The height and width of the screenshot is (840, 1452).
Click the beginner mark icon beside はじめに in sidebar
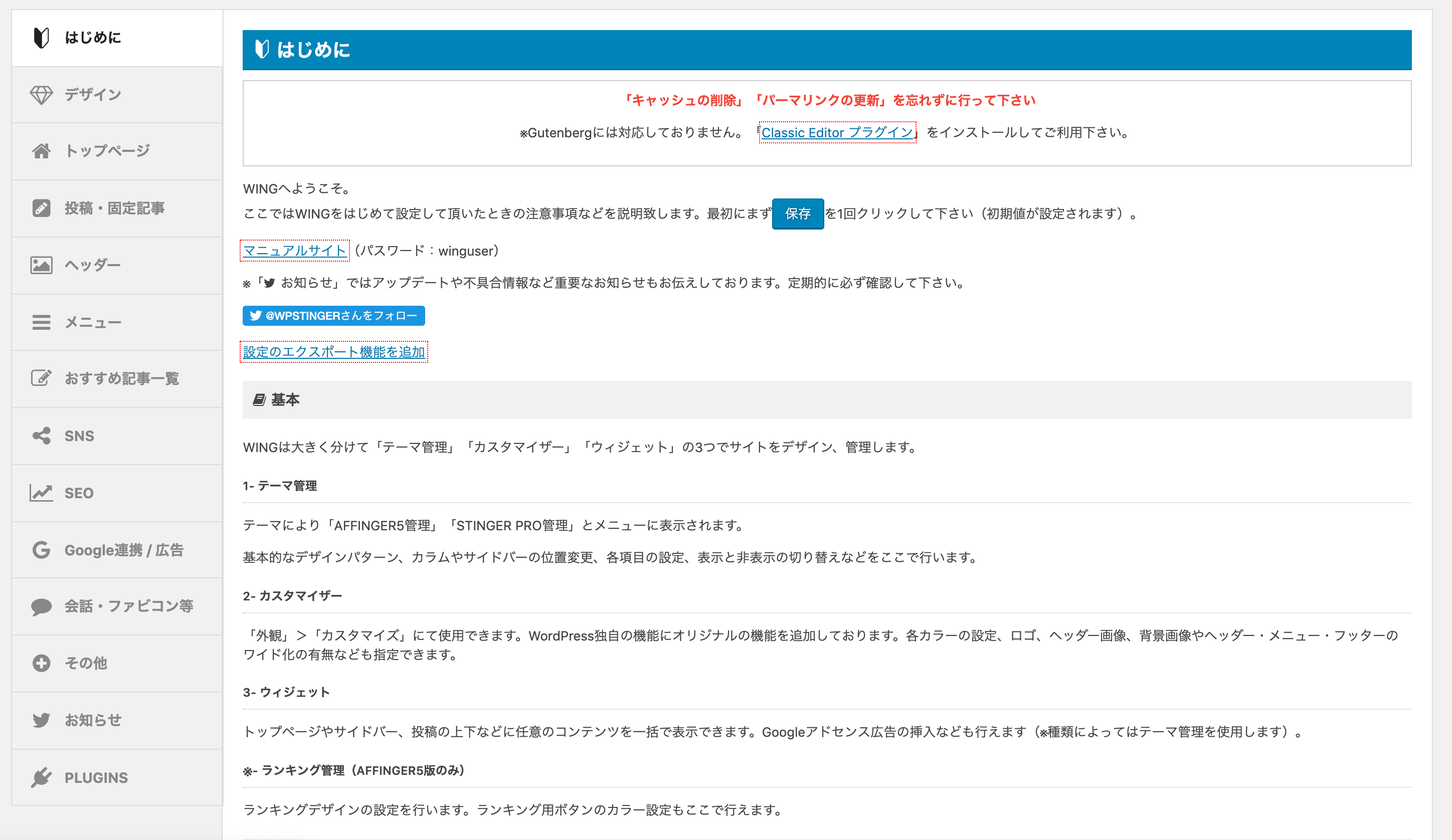pyautogui.click(x=41, y=38)
